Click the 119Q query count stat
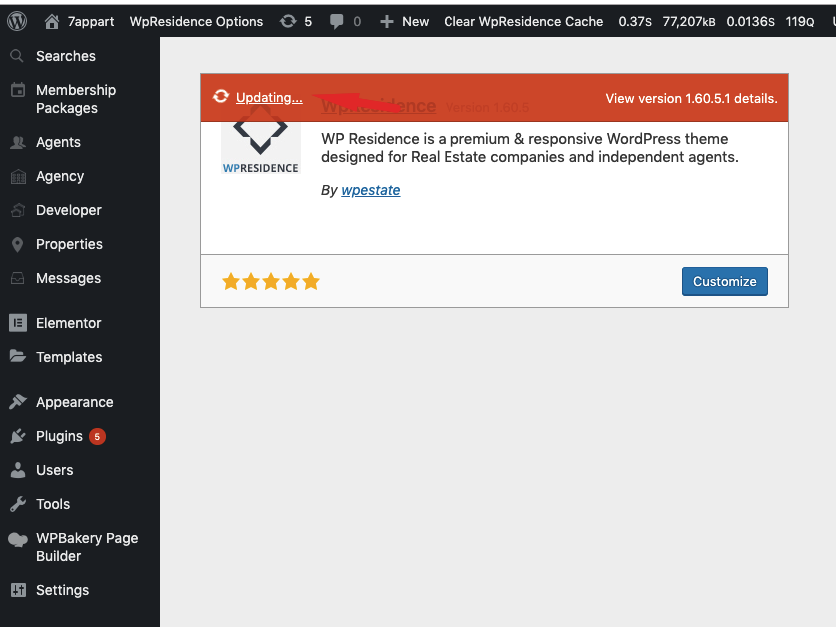This screenshot has width=836, height=627. [x=800, y=21]
